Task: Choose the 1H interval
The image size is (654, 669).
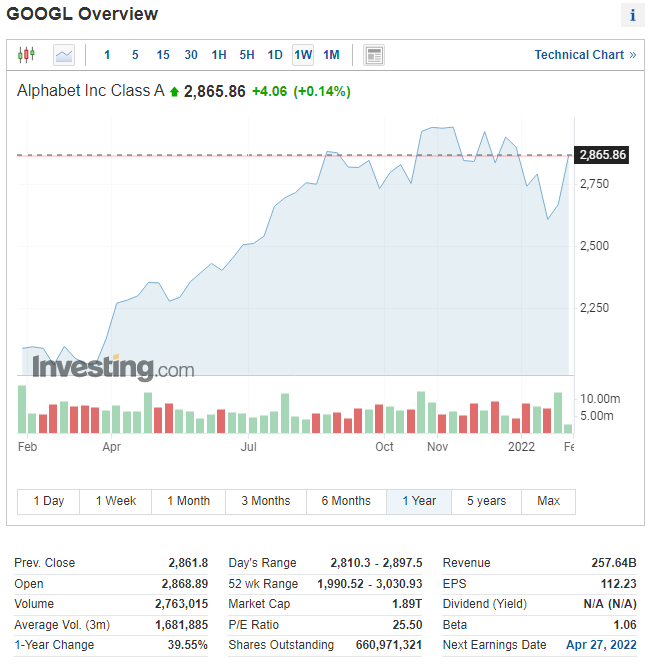Action: [219, 55]
